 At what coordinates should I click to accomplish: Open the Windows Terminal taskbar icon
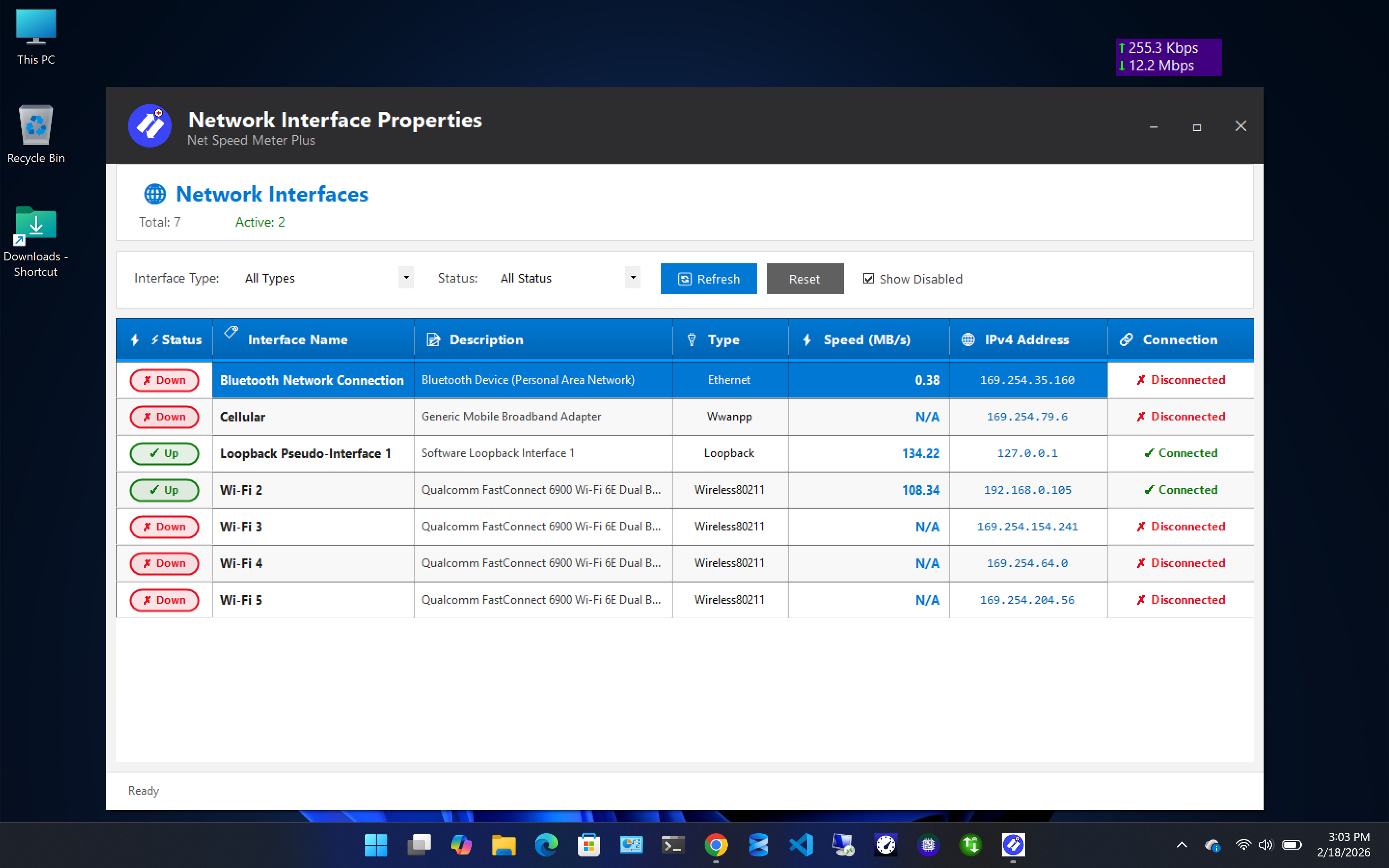coord(673,844)
